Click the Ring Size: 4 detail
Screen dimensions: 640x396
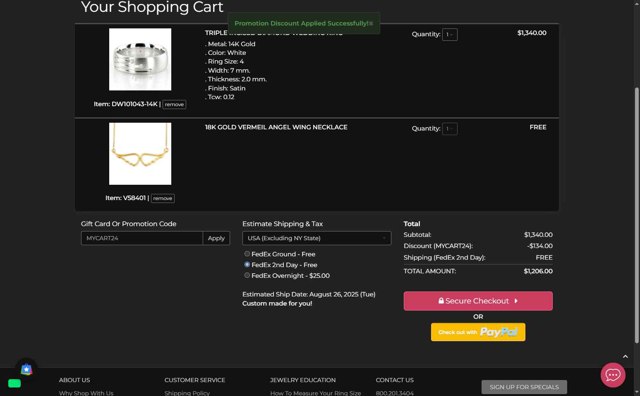click(225, 62)
